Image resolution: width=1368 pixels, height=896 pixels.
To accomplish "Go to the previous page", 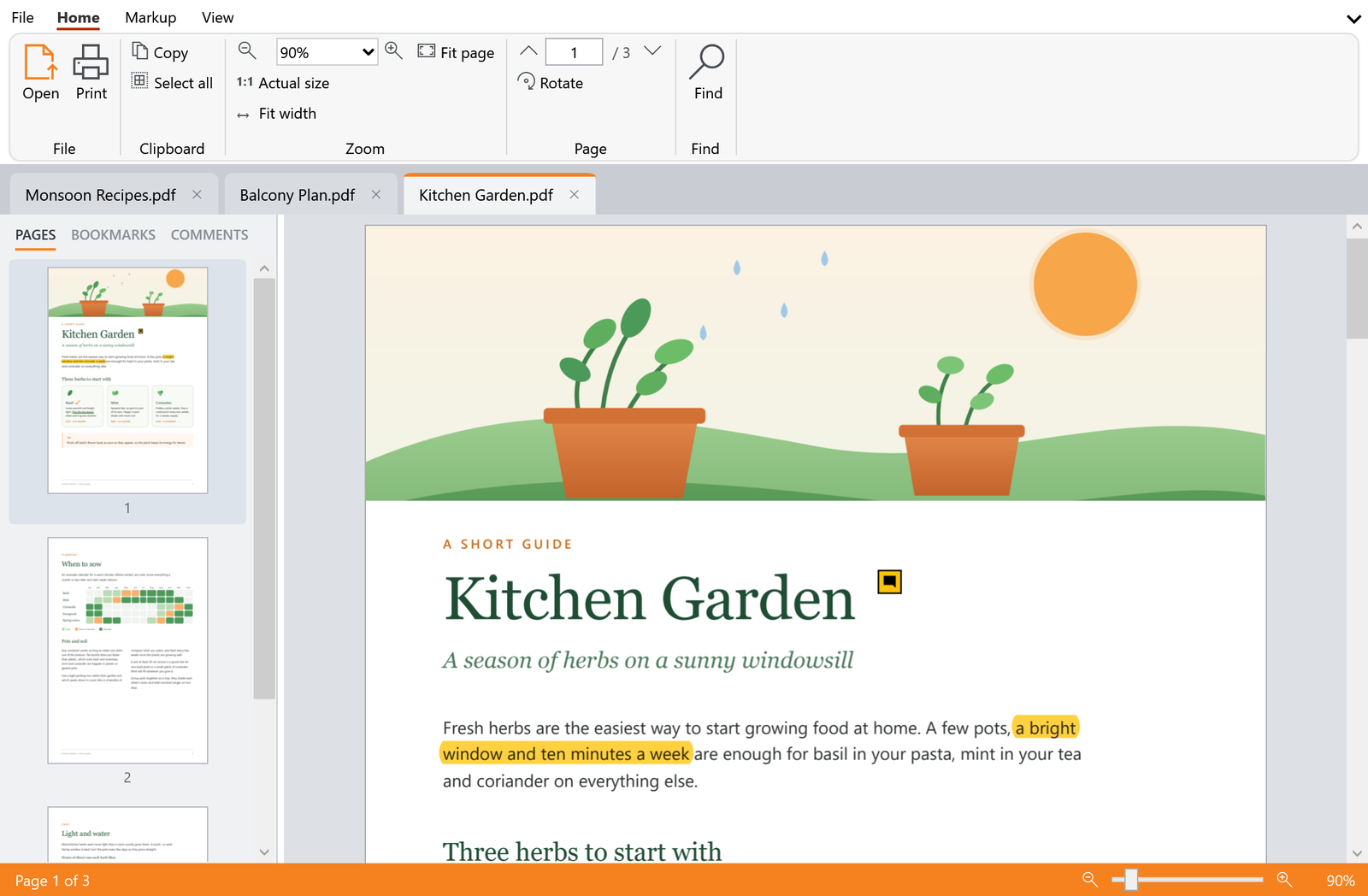I will point(529,51).
